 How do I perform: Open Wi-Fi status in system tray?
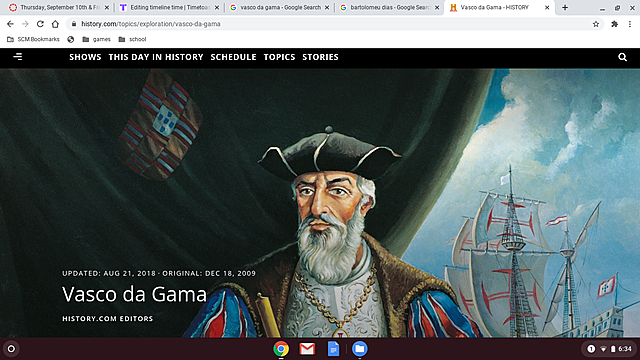603,349
